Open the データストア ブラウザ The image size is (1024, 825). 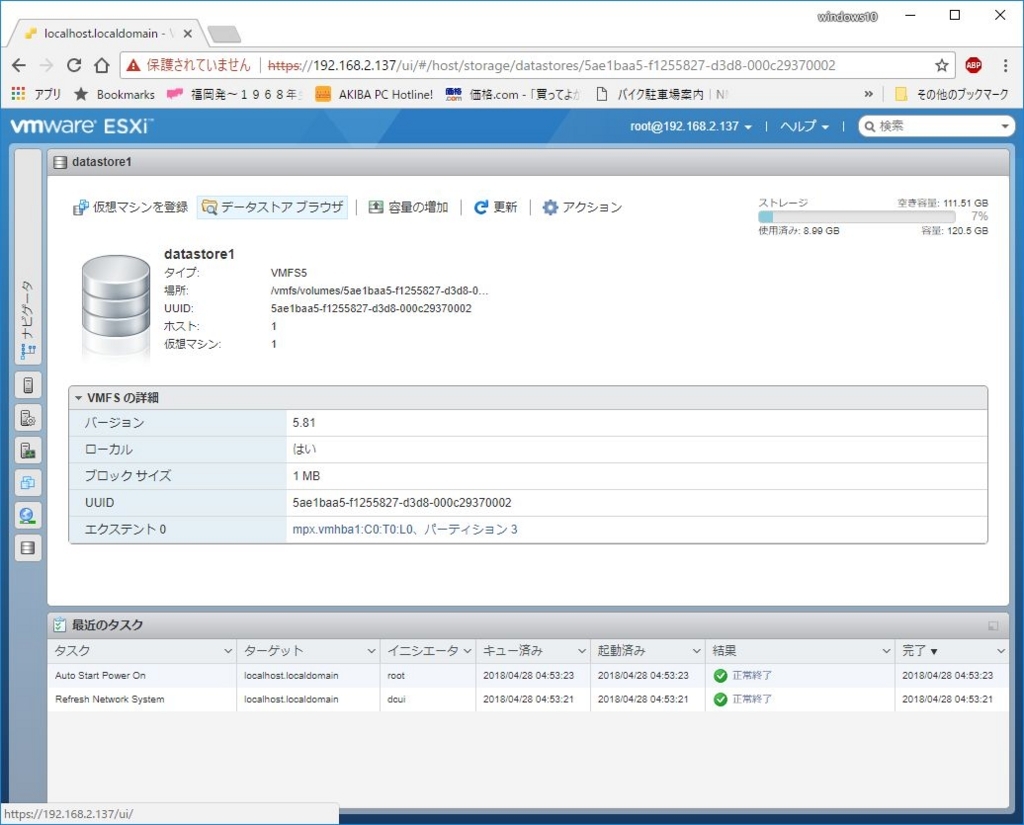272,207
